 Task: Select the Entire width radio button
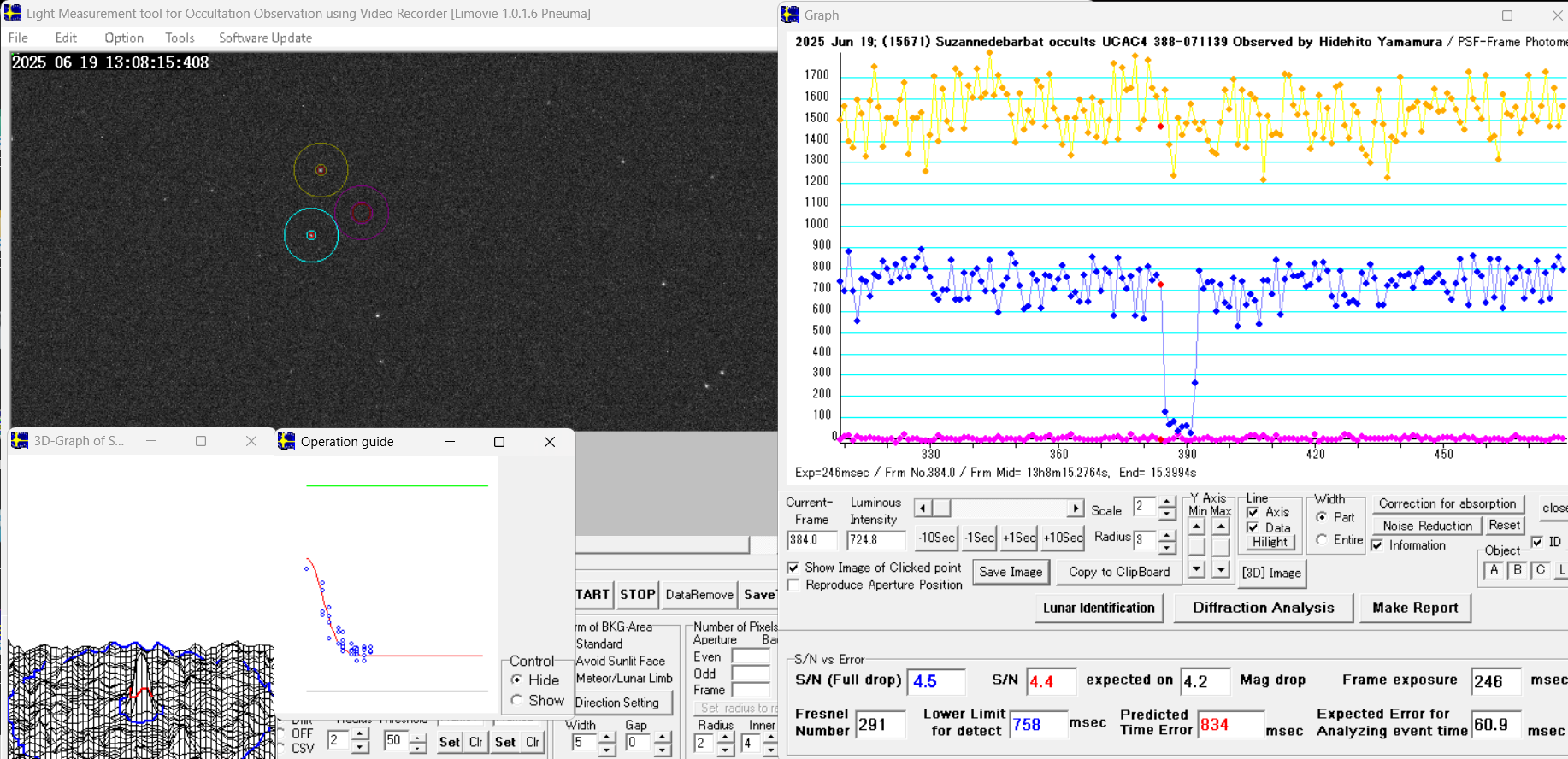pos(1322,540)
